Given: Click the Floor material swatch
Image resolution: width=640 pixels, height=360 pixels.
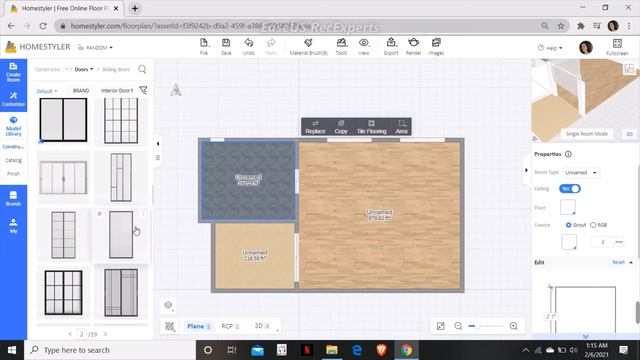Looking at the screenshot, I should tap(568, 207).
